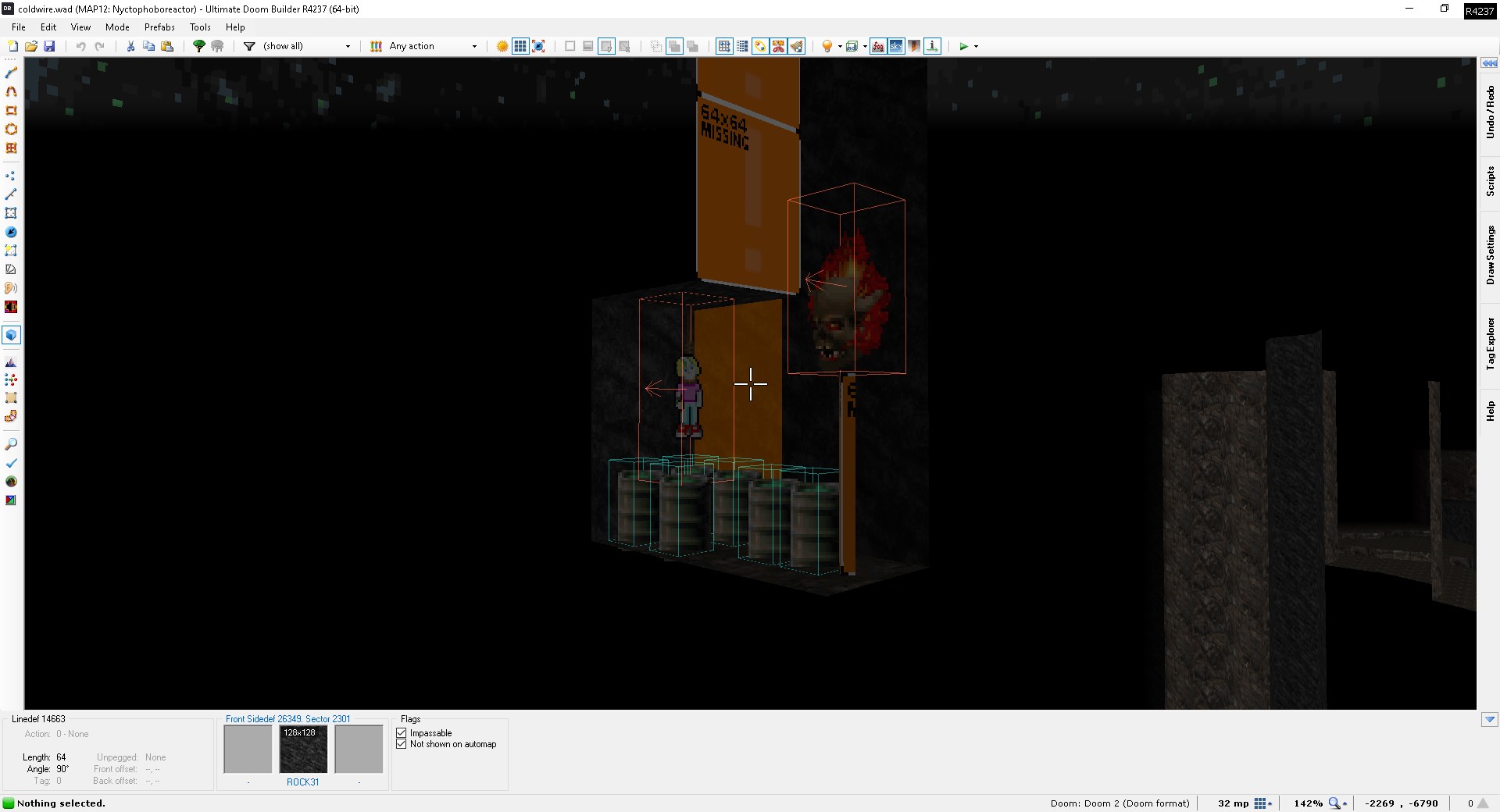Viewport: 1500px width, 812px height.
Task: Open Sound Propagation mode ear icon
Action: tap(11, 288)
